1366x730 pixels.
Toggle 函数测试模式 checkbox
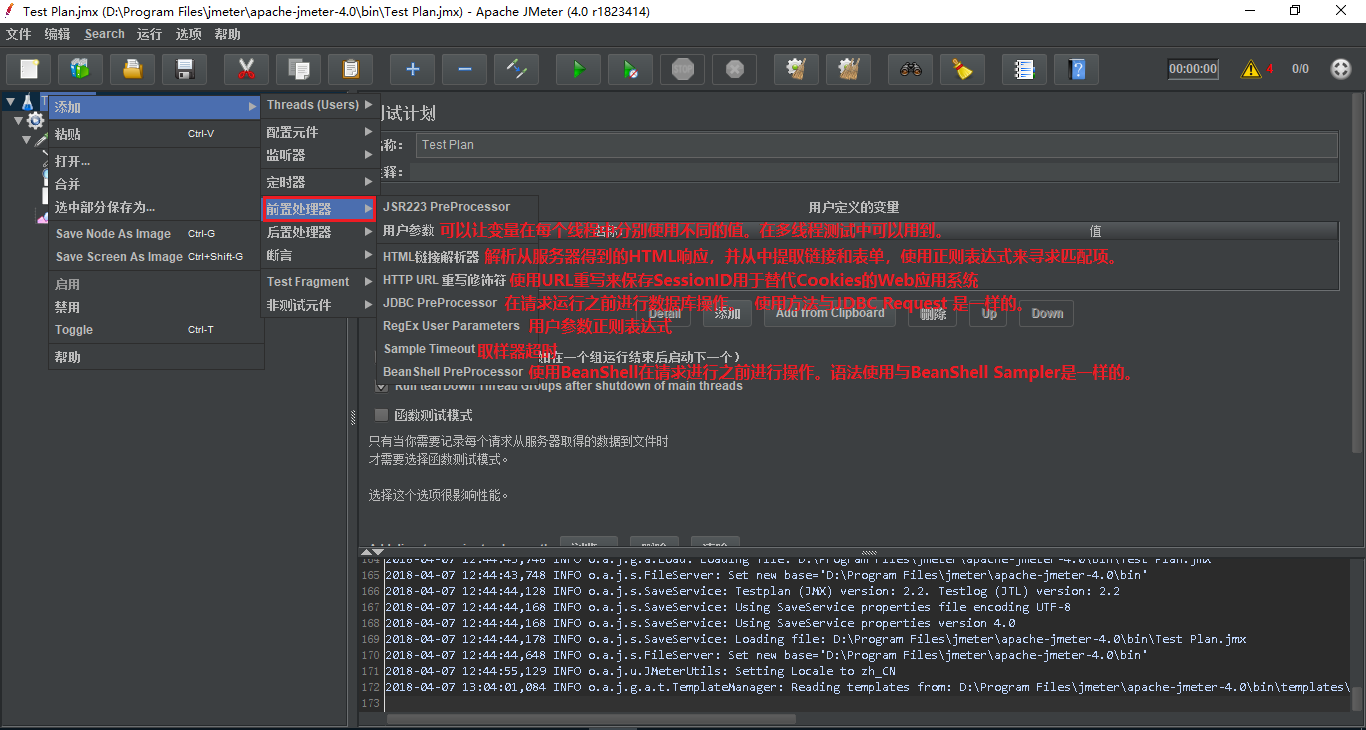point(381,415)
